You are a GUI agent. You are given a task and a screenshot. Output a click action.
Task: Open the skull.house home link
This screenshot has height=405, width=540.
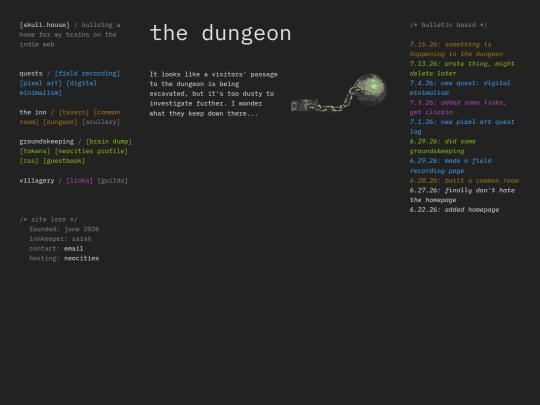44,25
